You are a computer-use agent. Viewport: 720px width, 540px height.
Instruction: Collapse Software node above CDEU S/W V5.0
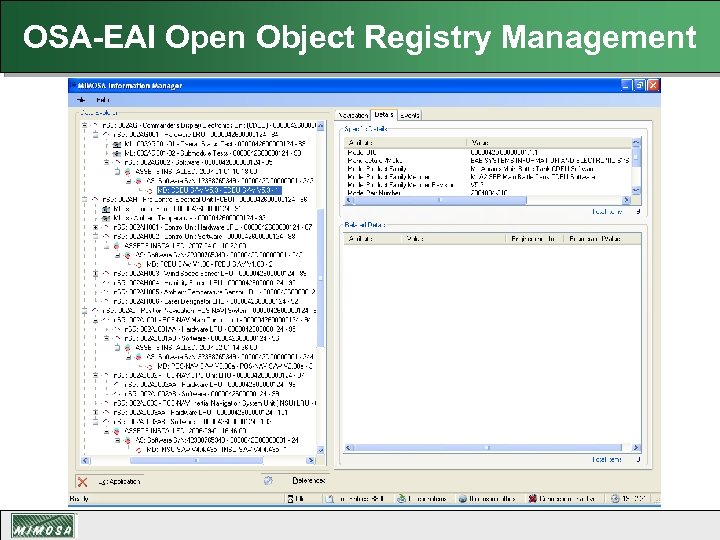point(107,162)
